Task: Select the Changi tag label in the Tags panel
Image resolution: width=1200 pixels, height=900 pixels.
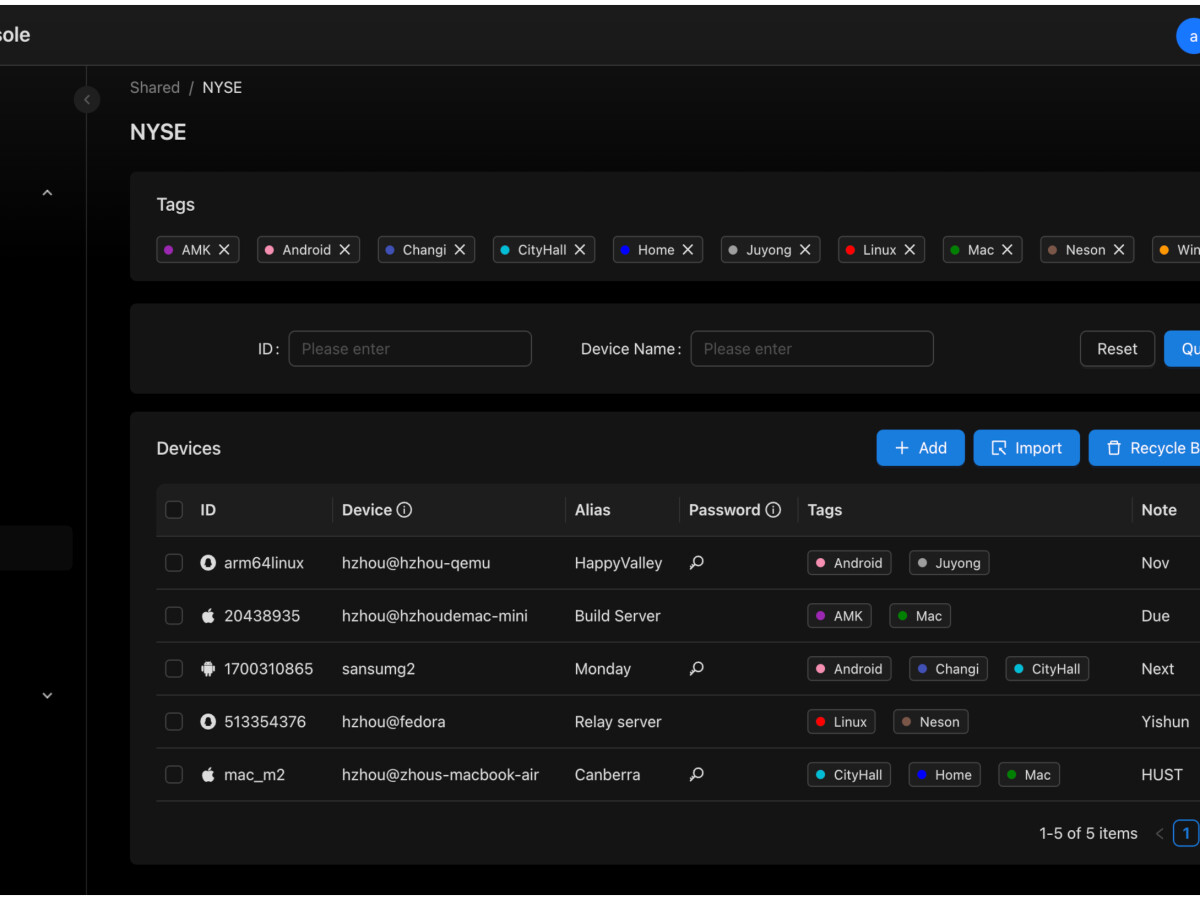Action: click(x=424, y=250)
